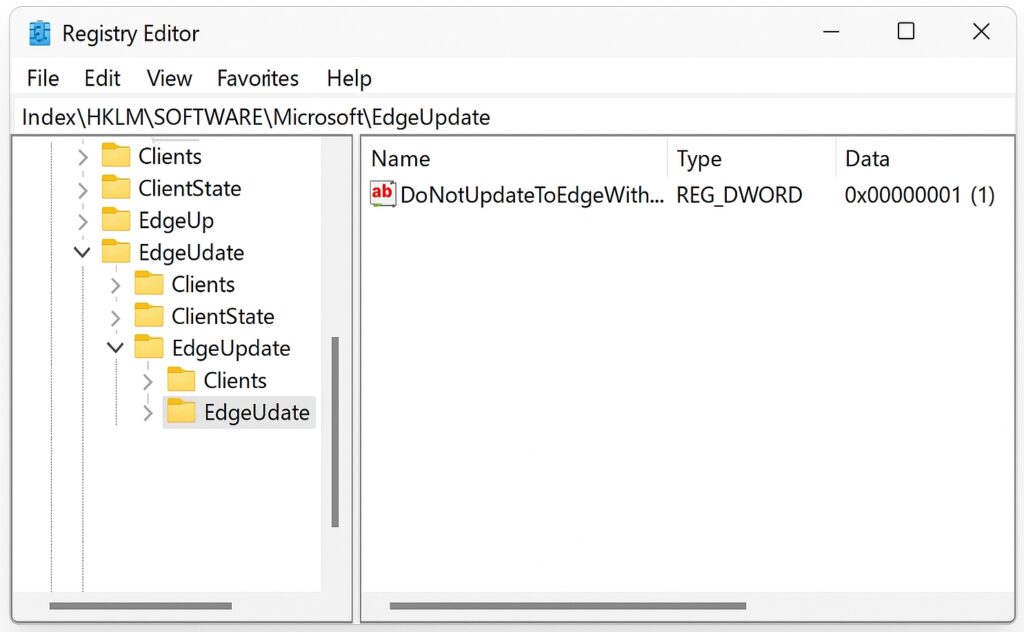Viewport: 1024px width, 632px height.
Task: Expand the EdgeUp key chevron
Action: tap(82, 220)
